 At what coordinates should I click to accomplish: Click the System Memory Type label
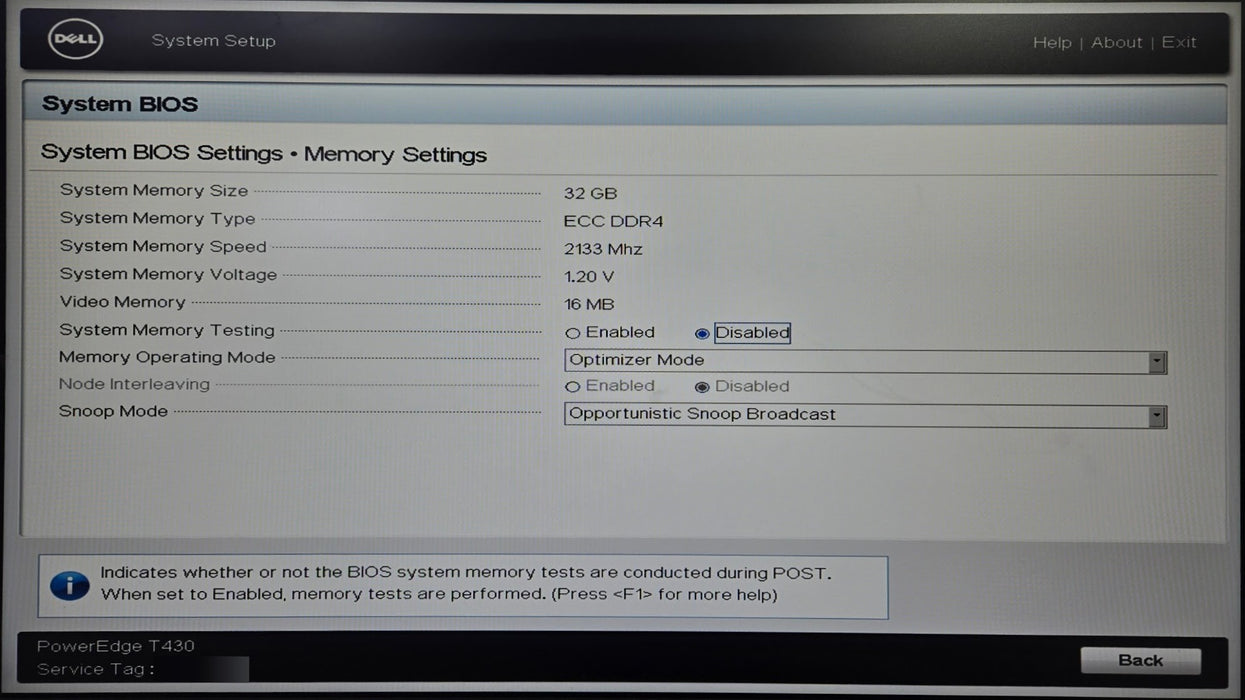tap(157, 218)
